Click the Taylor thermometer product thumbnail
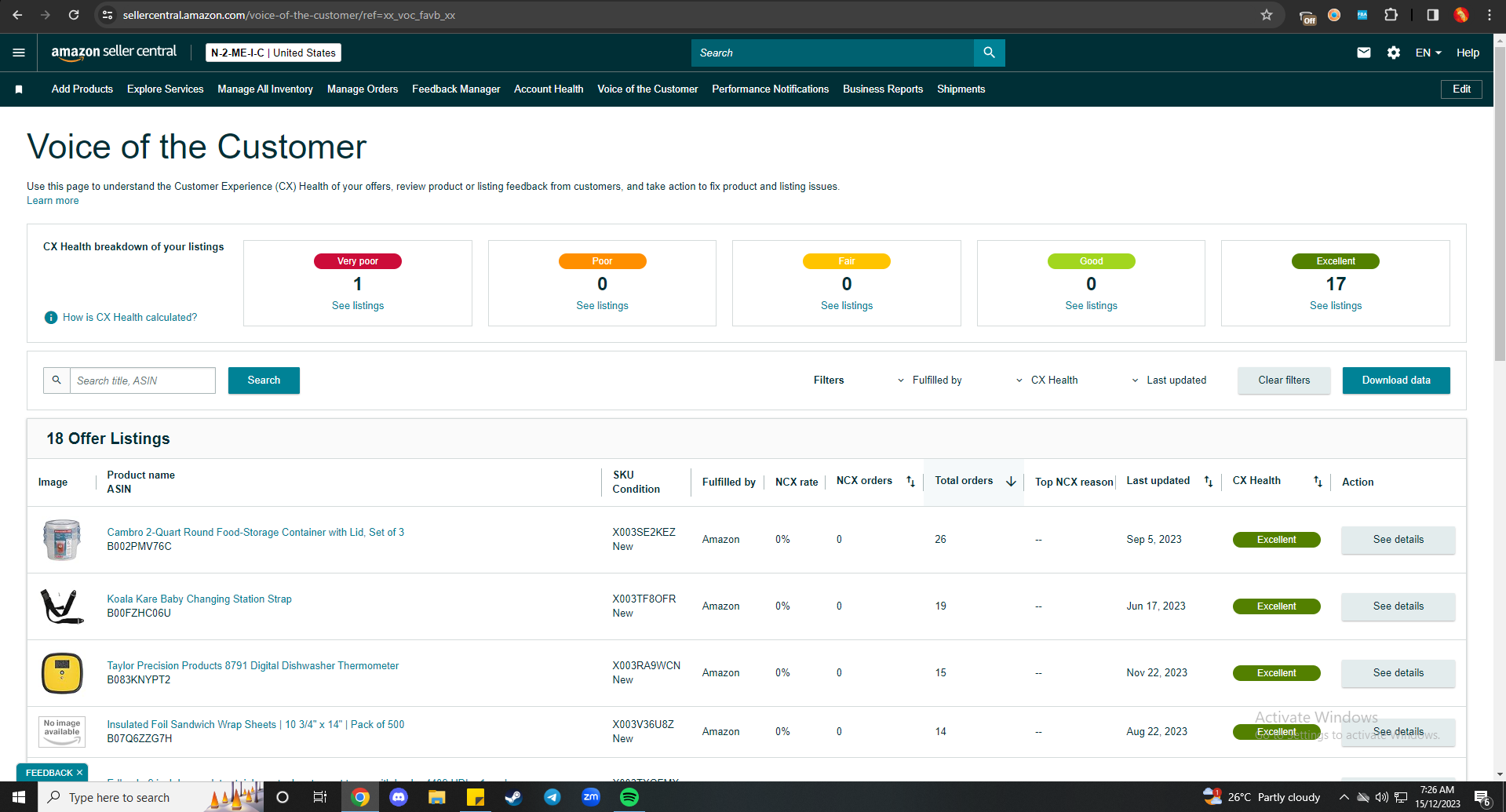The image size is (1506, 812). coord(62,673)
